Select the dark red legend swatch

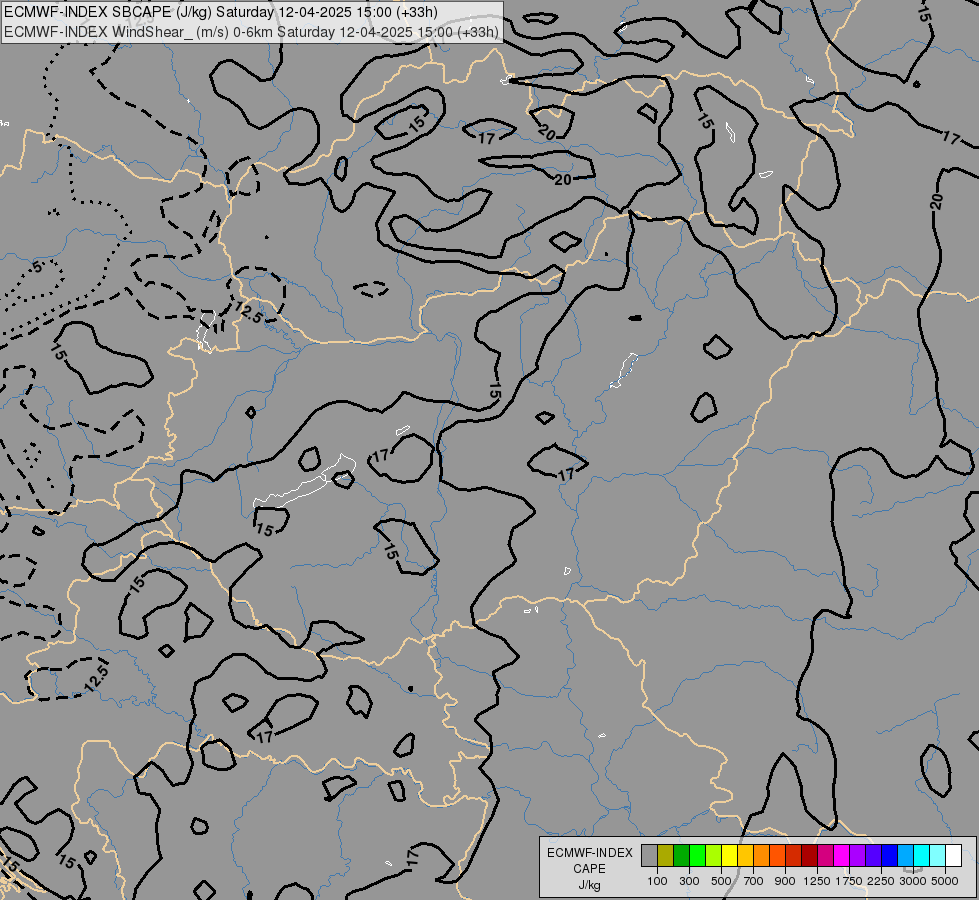click(809, 855)
